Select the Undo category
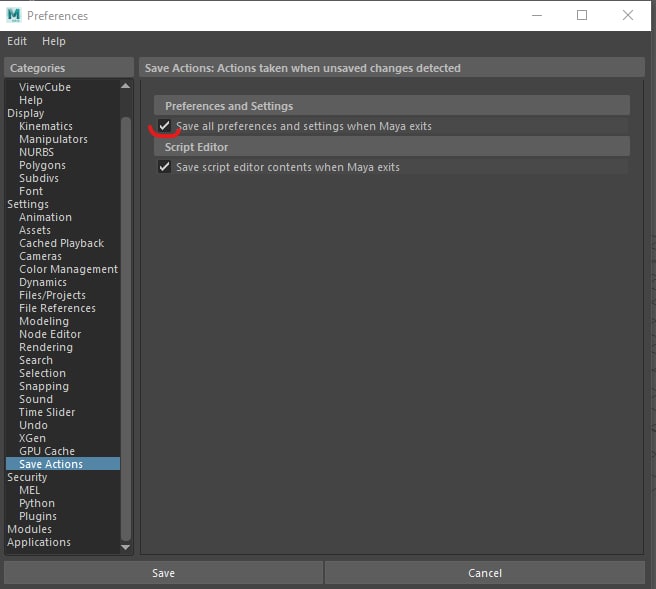 click(x=33, y=425)
